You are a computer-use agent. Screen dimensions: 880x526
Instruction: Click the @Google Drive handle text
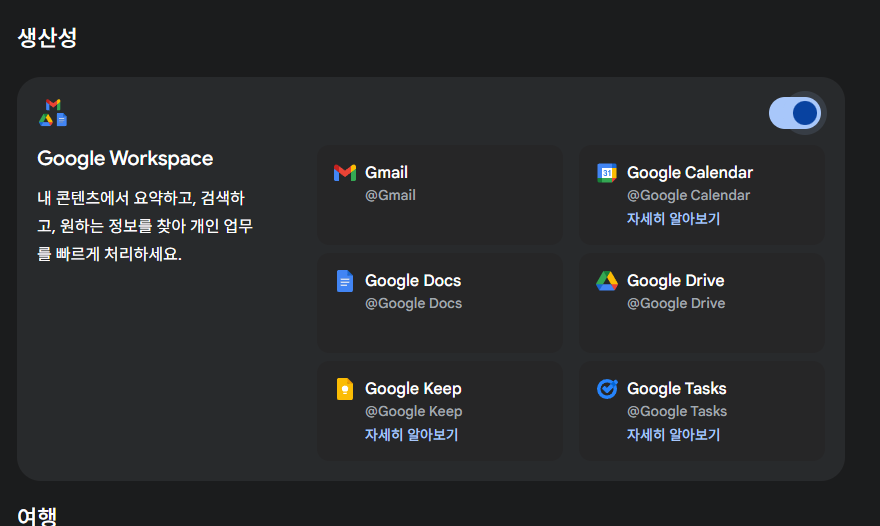point(676,303)
